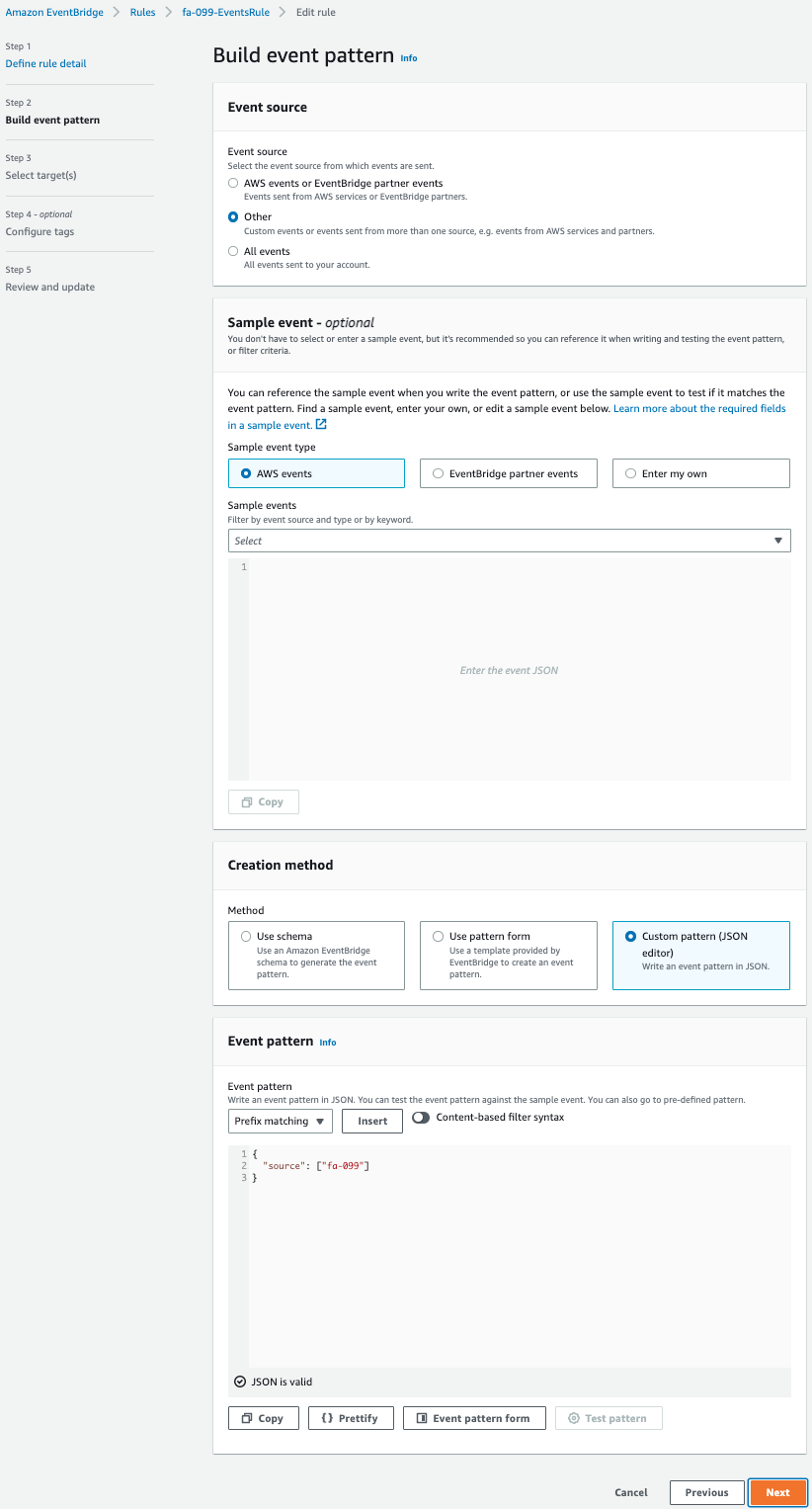Click Next to continue editing the rule

[x=777, y=1492]
